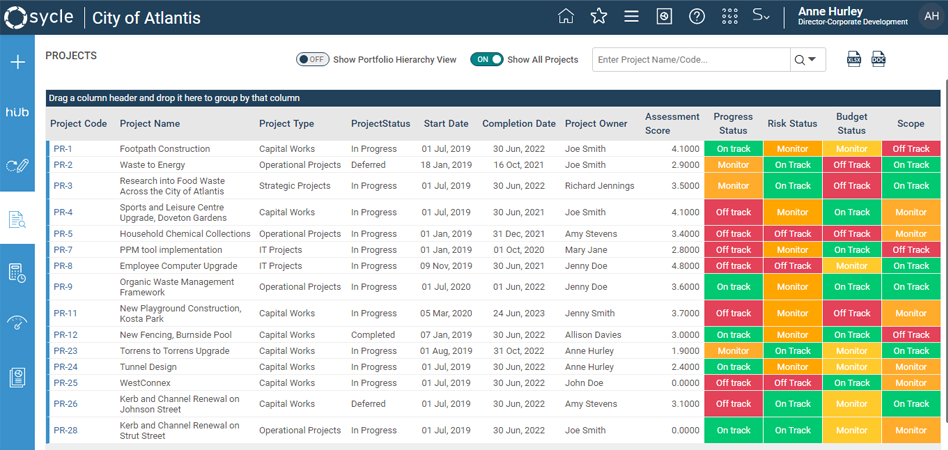Open the calculator clock sidebar icon
Screen dimensions: 948x450
click(18, 273)
